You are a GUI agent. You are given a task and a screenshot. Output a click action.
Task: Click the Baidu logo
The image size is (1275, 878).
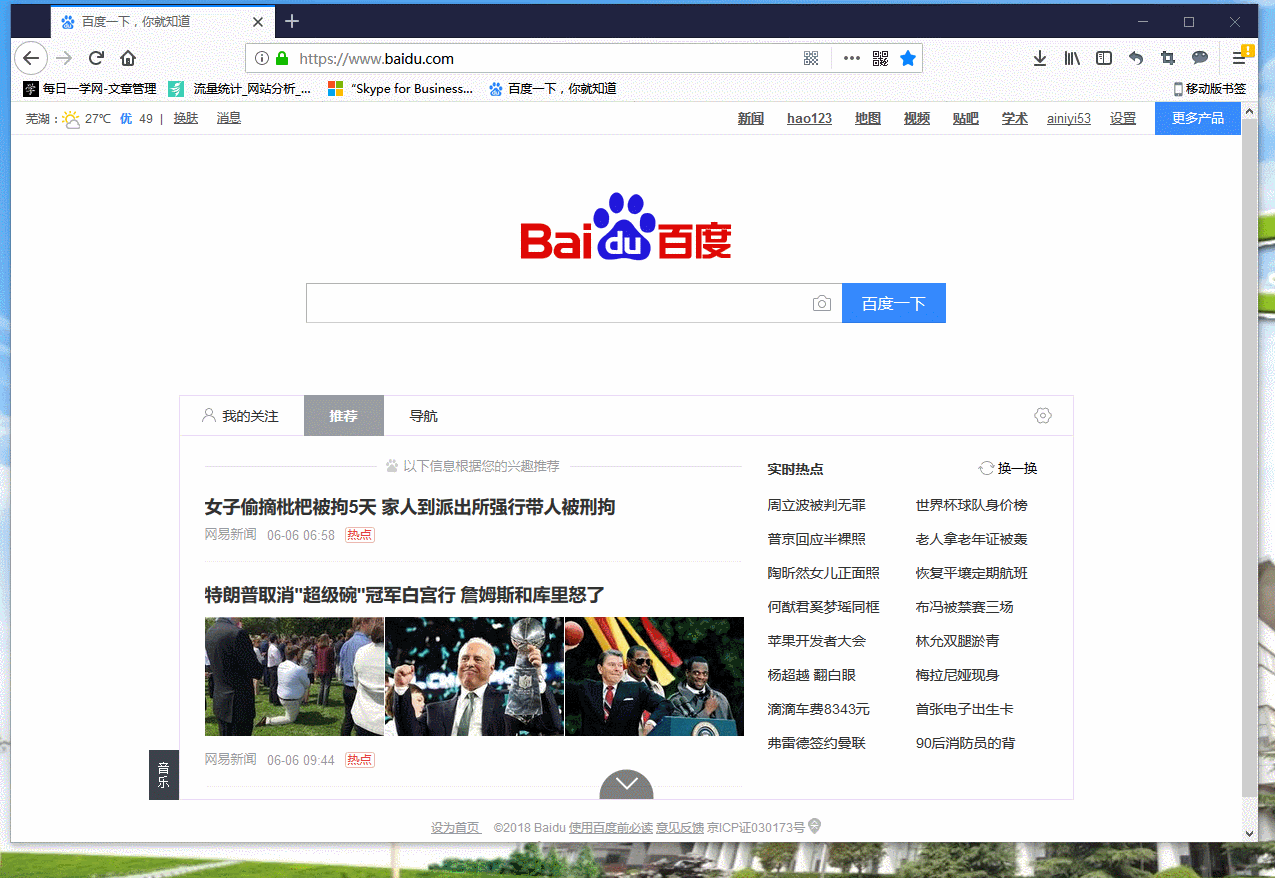626,227
